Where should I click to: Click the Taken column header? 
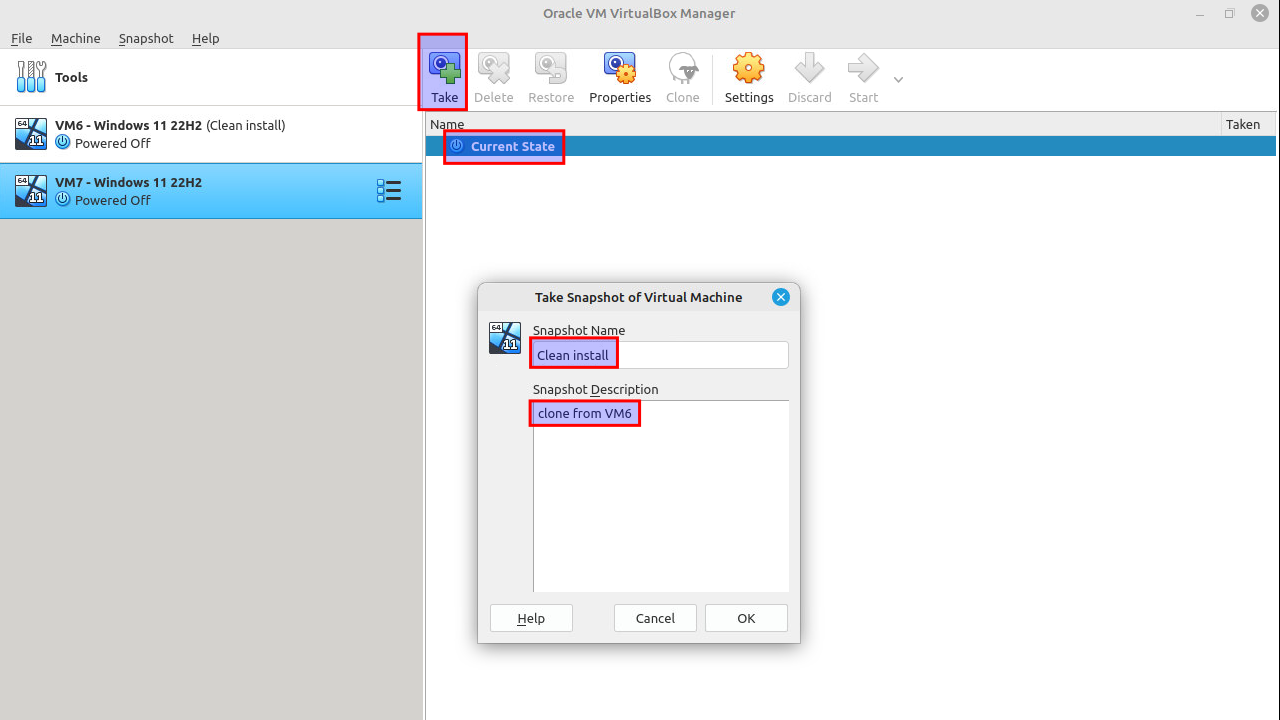pos(1249,124)
